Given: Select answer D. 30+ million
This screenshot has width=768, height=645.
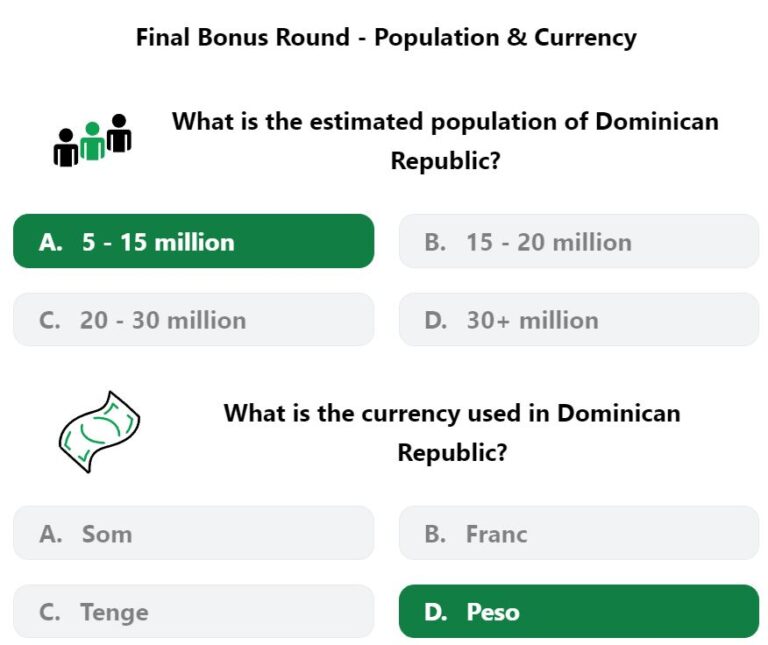Looking at the screenshot, I should pos(579,320).
